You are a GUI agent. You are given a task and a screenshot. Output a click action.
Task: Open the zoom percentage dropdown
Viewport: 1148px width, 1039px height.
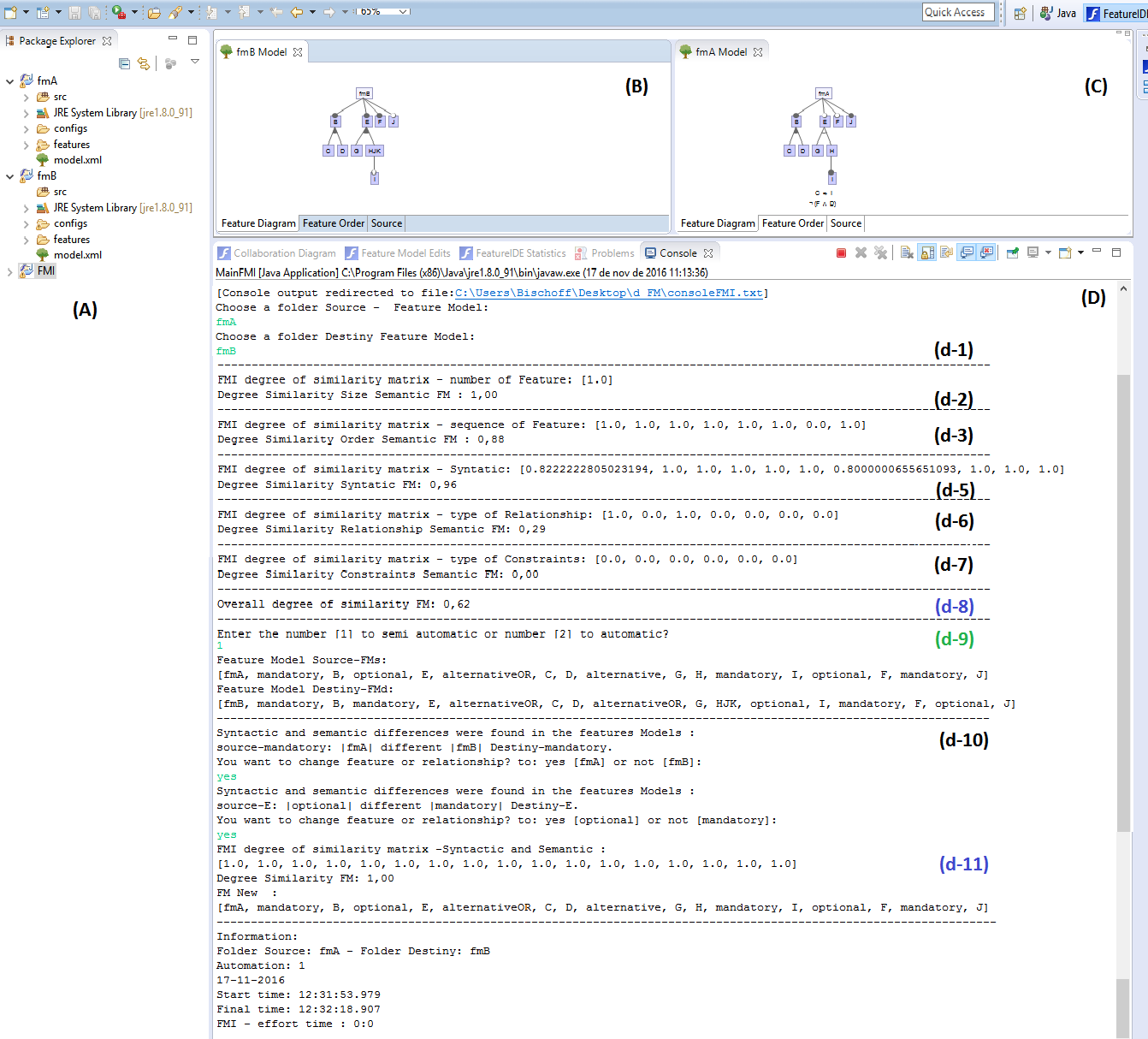click(x=404, y=11)
